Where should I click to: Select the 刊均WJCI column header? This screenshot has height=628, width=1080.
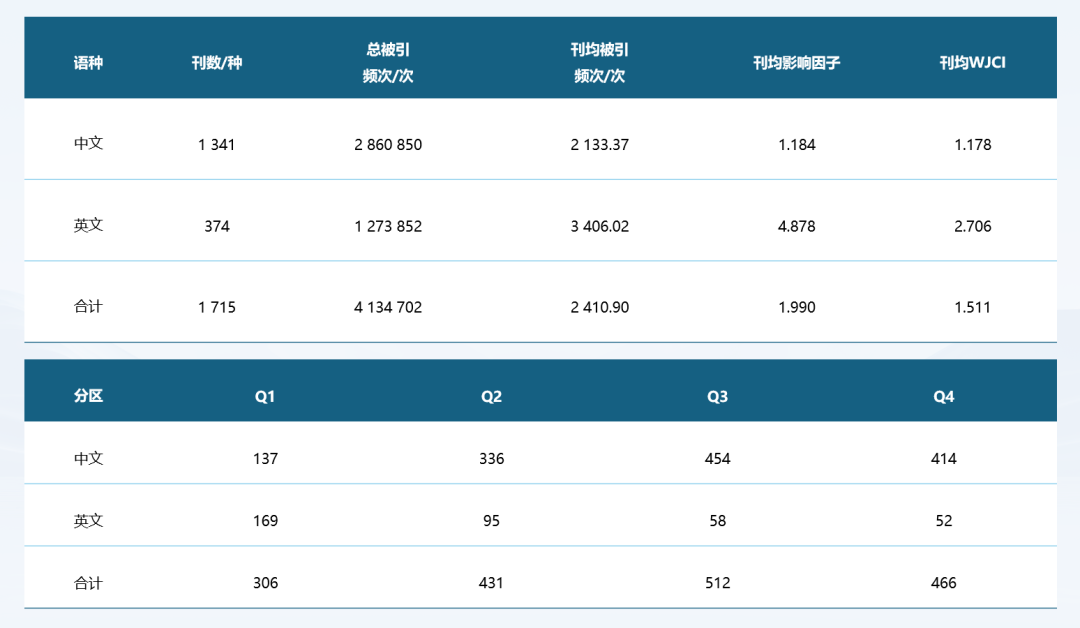[x=972, y=63]
